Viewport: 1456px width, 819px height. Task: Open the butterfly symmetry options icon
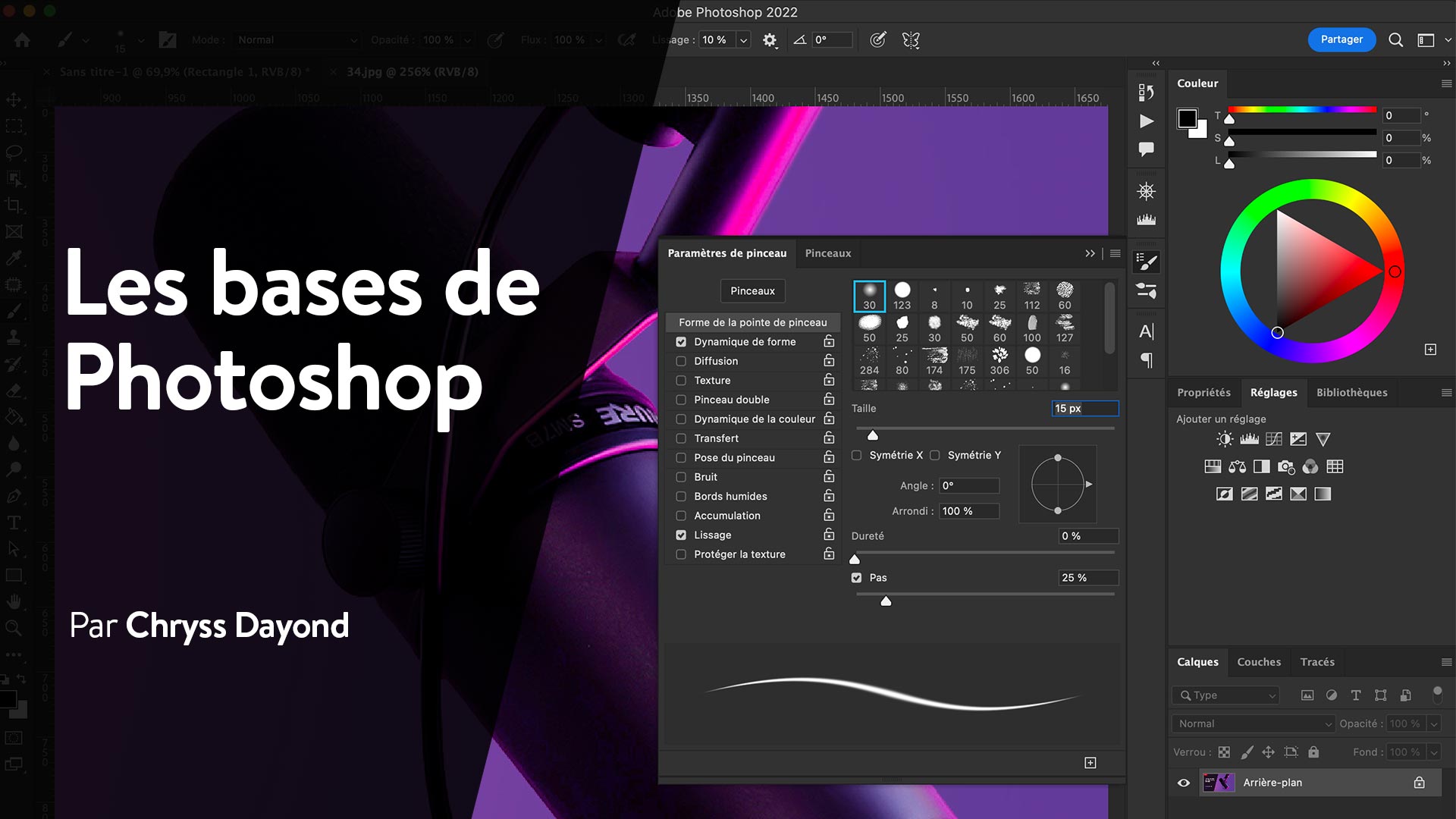(911, 40)
